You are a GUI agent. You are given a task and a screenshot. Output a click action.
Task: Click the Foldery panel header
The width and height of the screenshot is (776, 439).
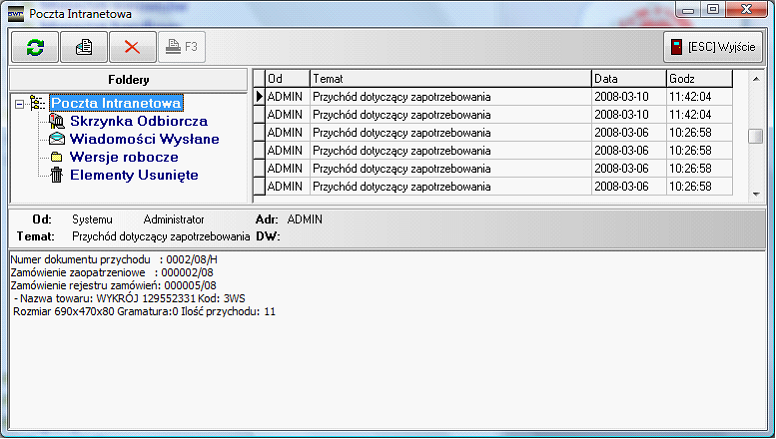(128, 79)
